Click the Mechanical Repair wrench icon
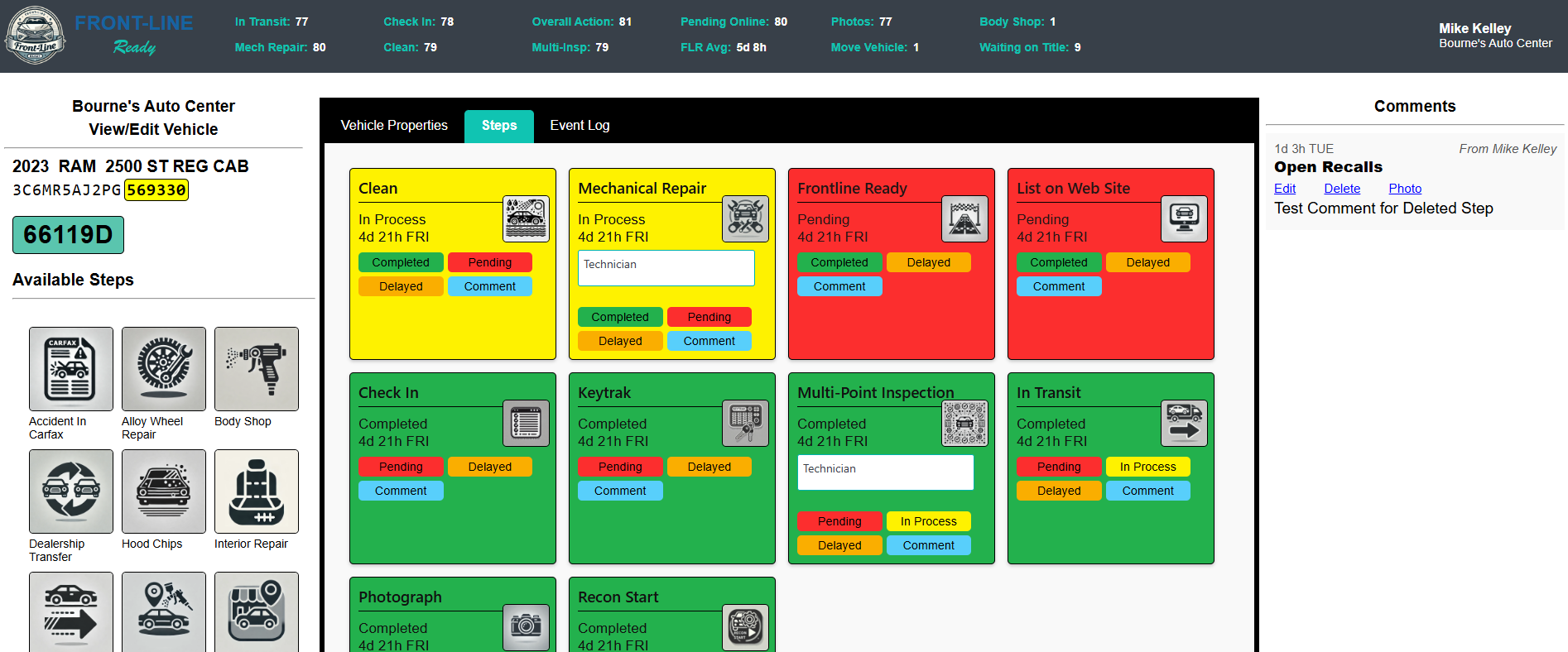This screenshot has width=1568, height=652. click(745, 219)
